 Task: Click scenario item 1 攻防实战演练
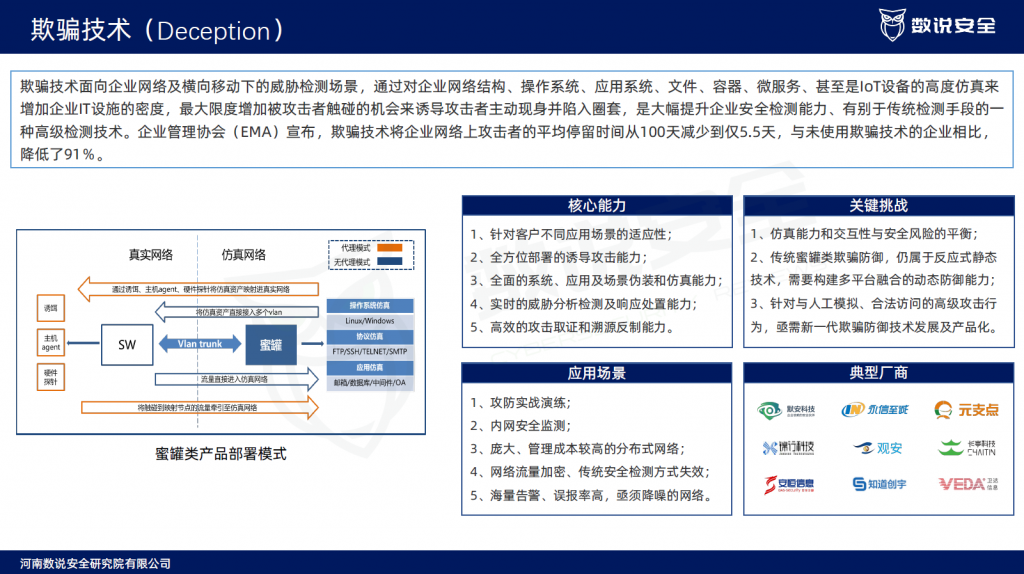click(521, 402)
